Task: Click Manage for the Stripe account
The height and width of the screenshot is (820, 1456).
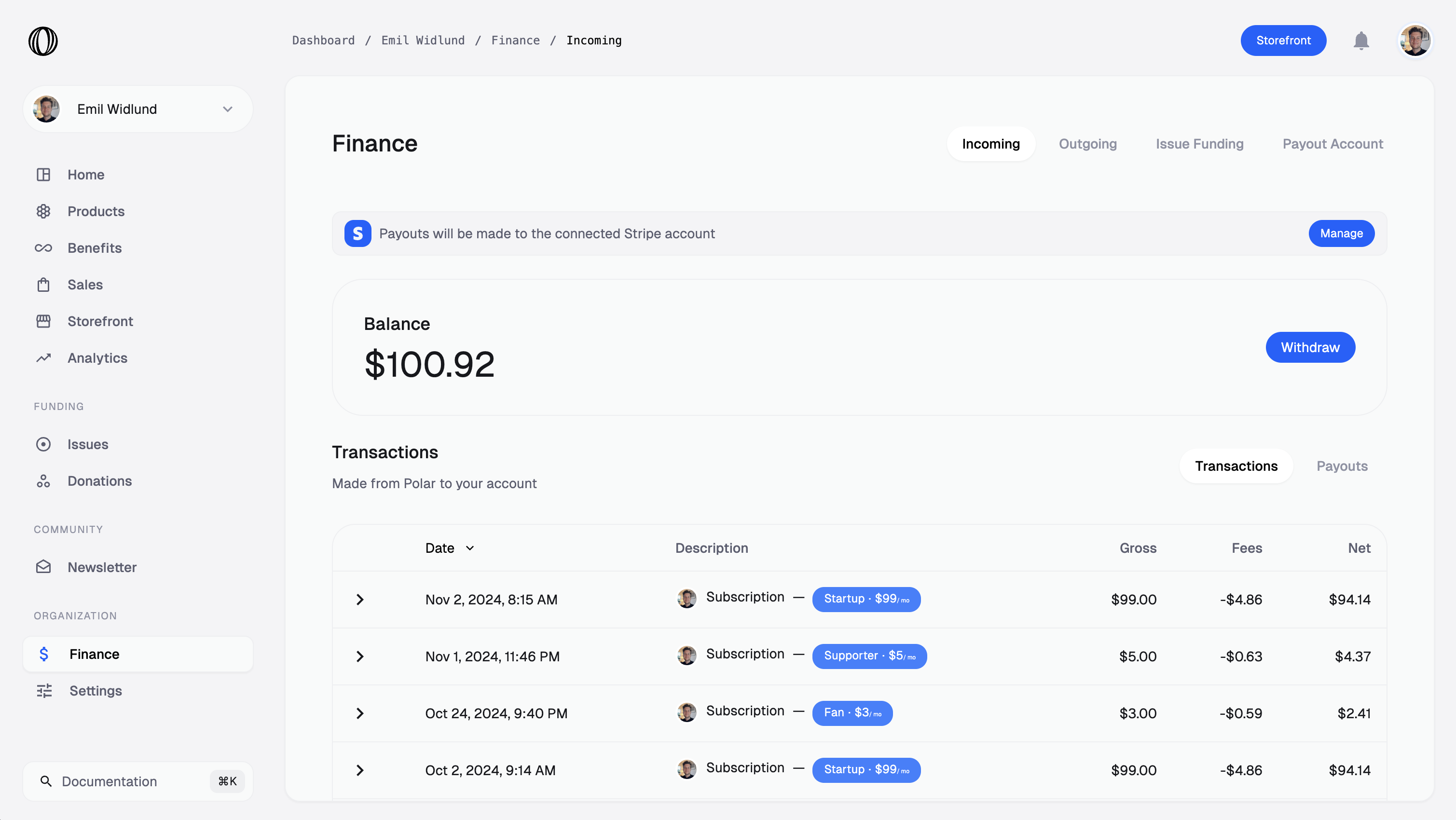Action: coord(1341,233)
